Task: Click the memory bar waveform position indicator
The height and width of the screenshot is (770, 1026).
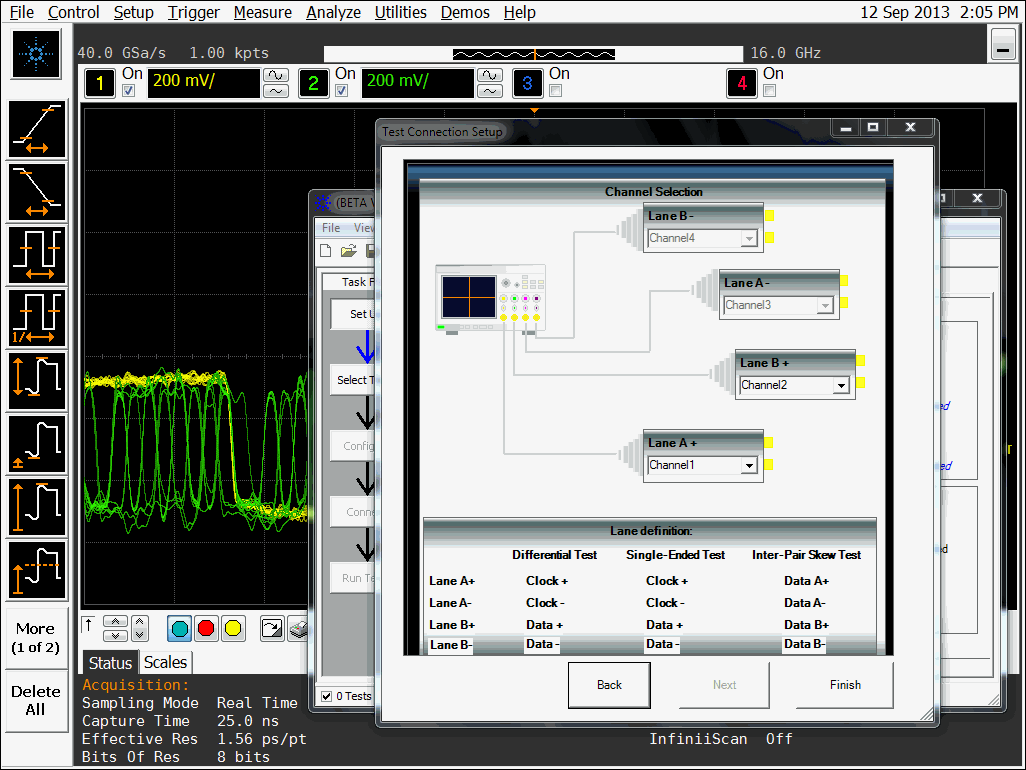Action: click(534, 53)
